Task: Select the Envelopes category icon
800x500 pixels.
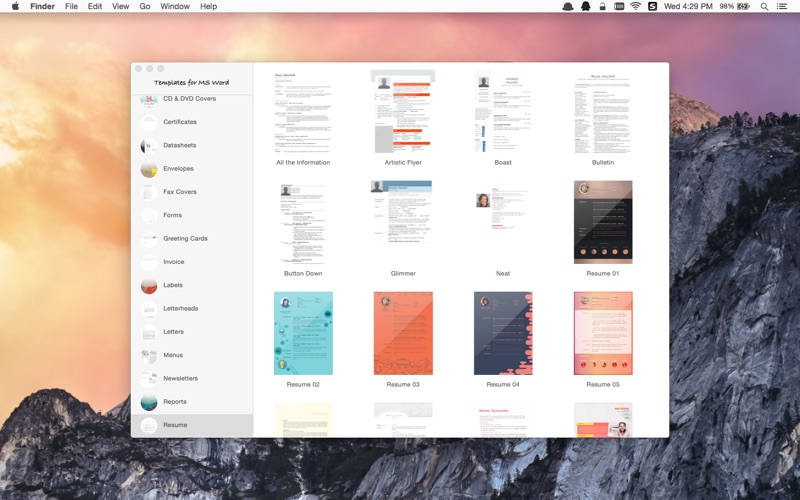Action: 149,169
